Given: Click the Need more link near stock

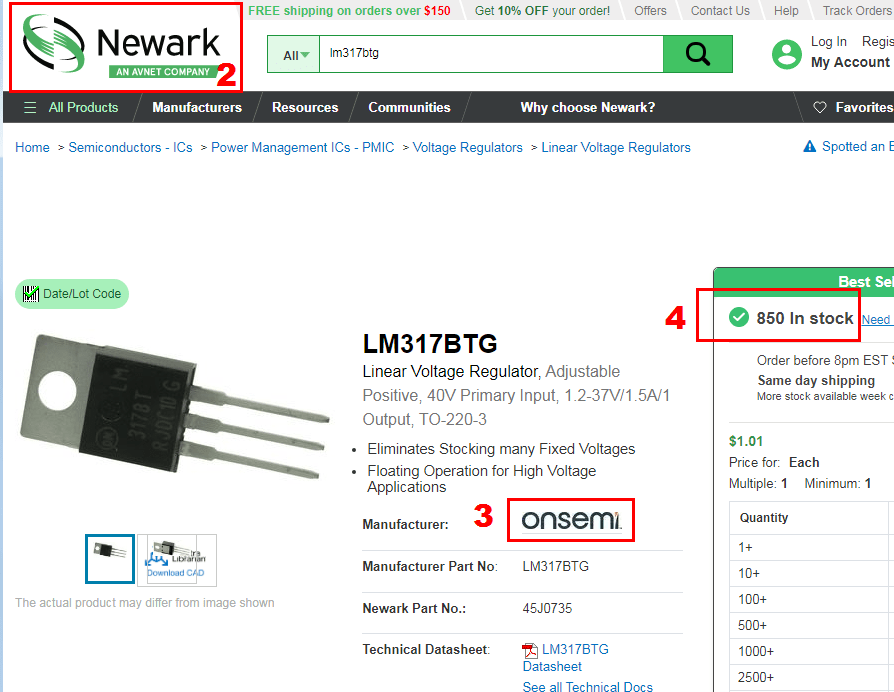Looking at the screenshot, I should coord(876,320).
